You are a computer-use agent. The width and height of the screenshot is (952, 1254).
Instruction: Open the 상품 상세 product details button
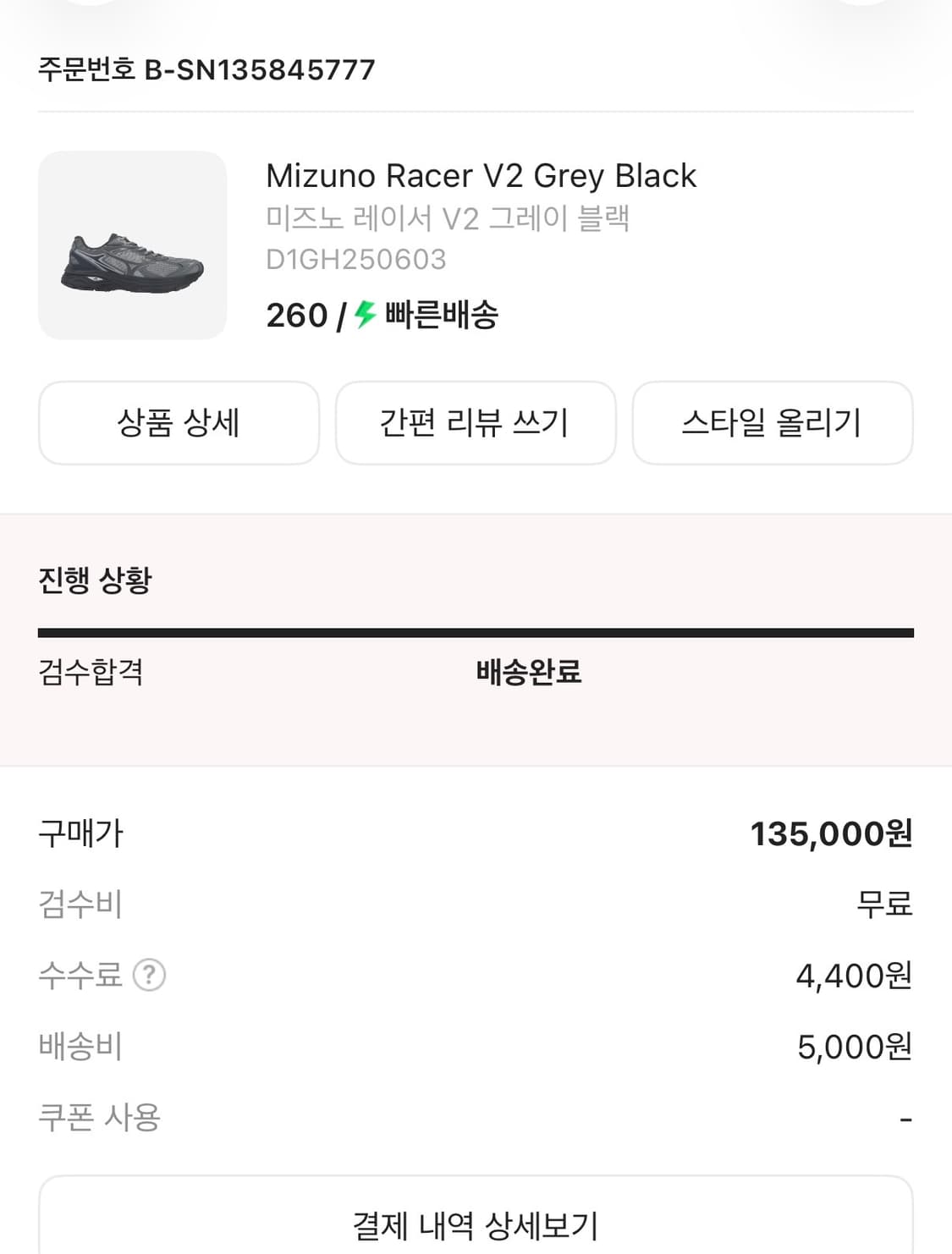(179, 422)
